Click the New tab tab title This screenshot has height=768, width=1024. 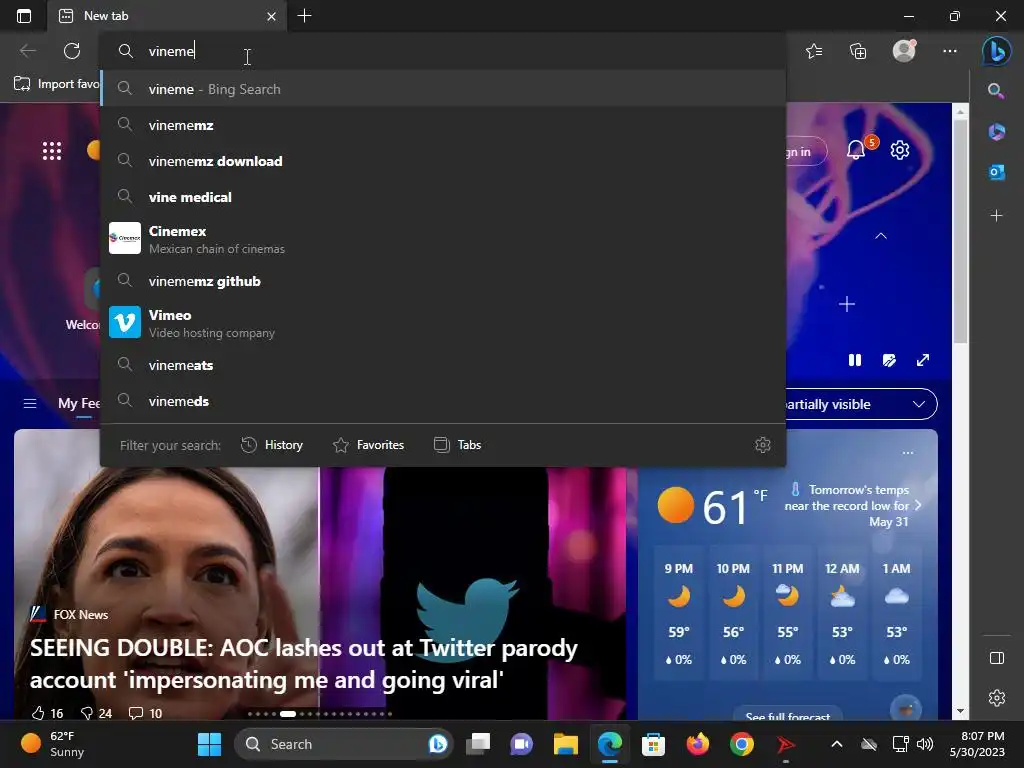(x=106, y=16)
